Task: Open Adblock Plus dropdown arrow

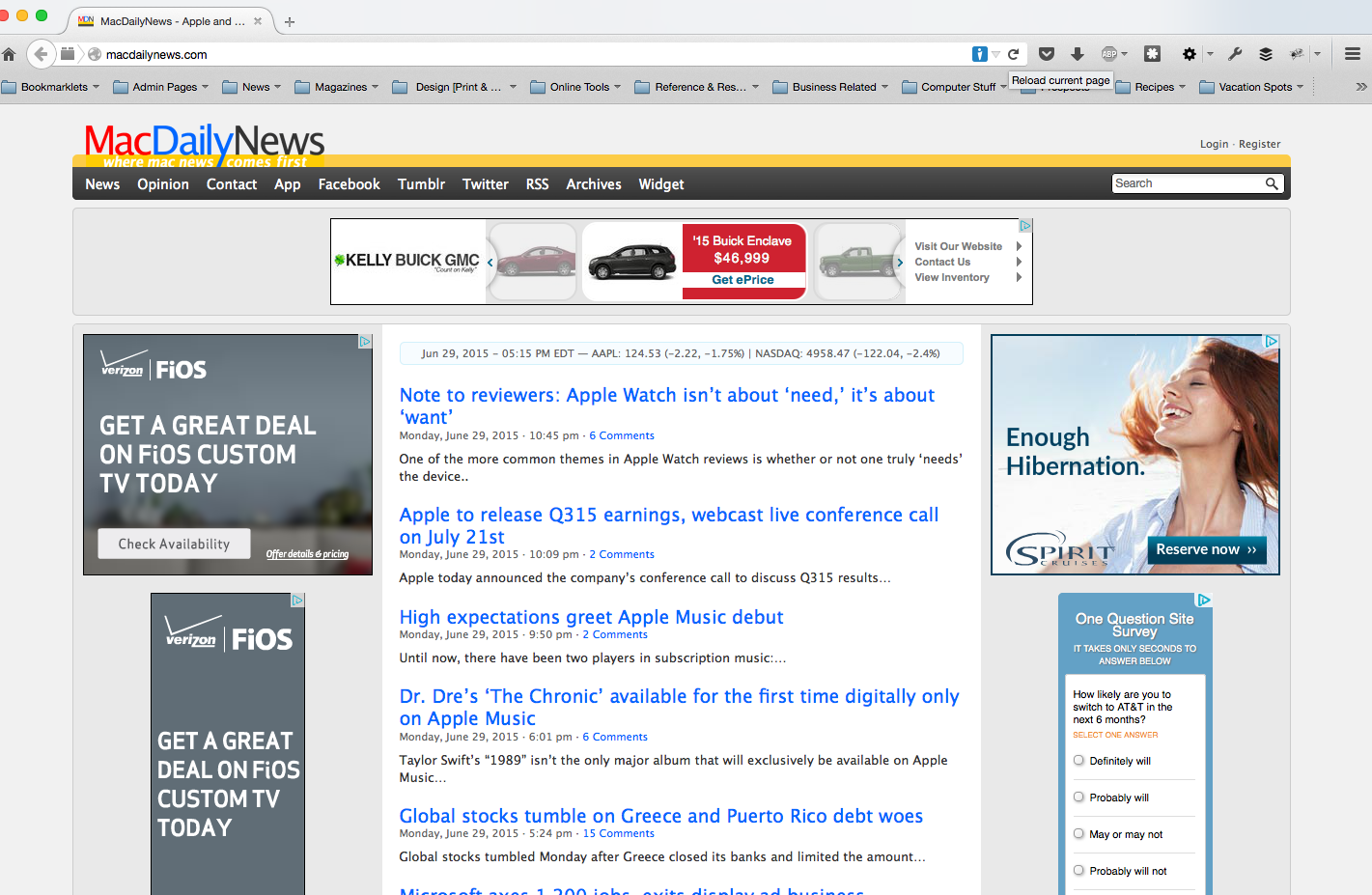Action: [x=1125, y=54]
